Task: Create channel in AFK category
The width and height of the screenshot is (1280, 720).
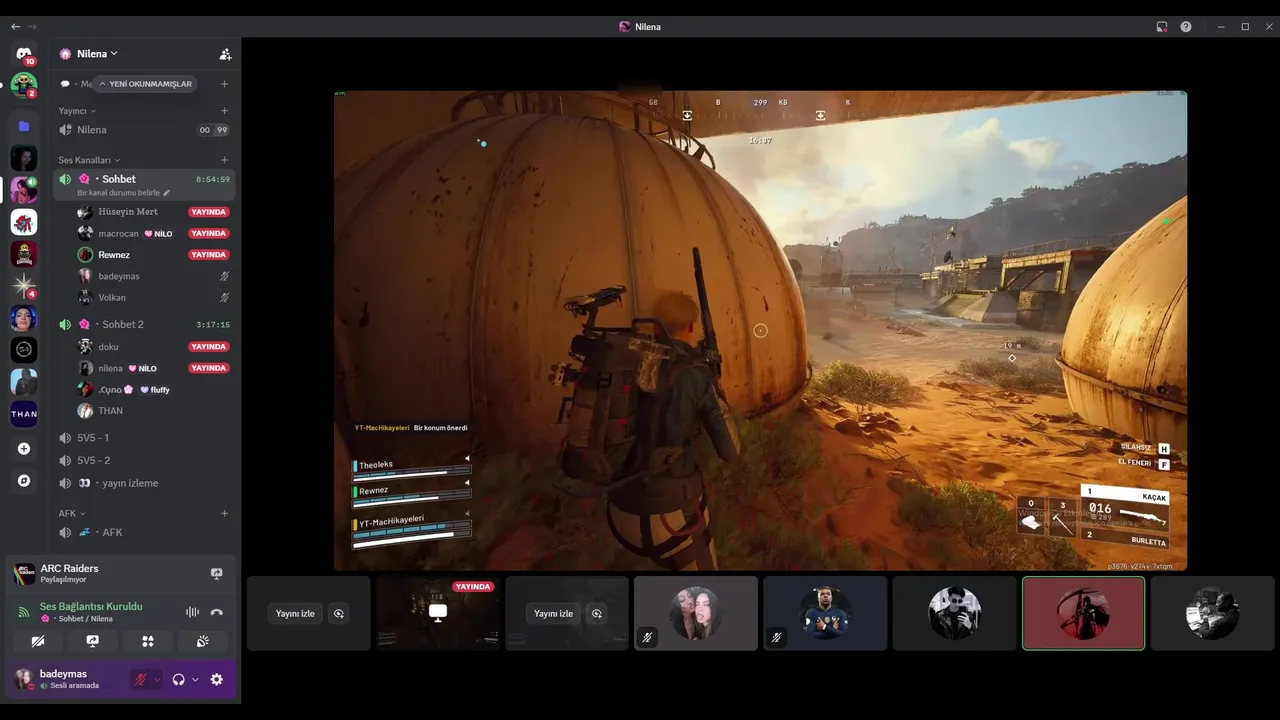Action: [x=224, y=513]
